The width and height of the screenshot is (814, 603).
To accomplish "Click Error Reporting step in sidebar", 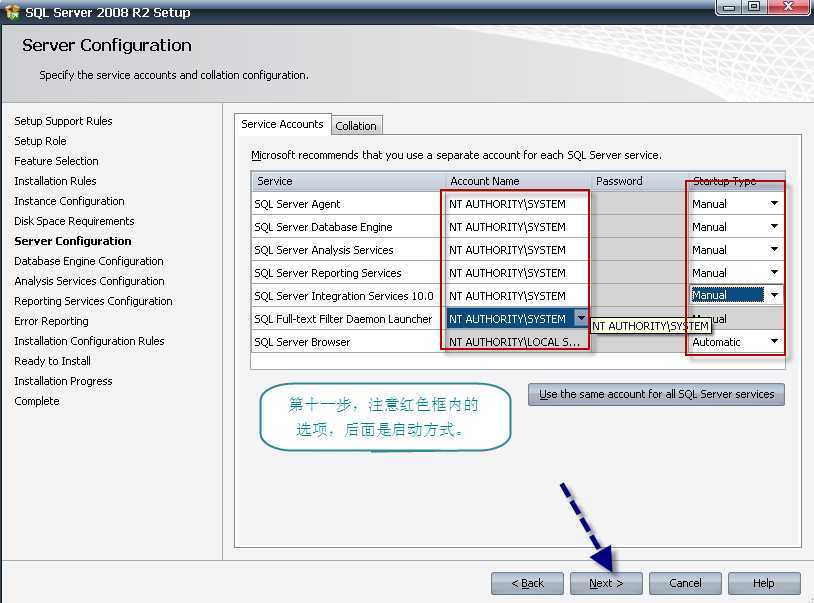I will tap(51, 321).
